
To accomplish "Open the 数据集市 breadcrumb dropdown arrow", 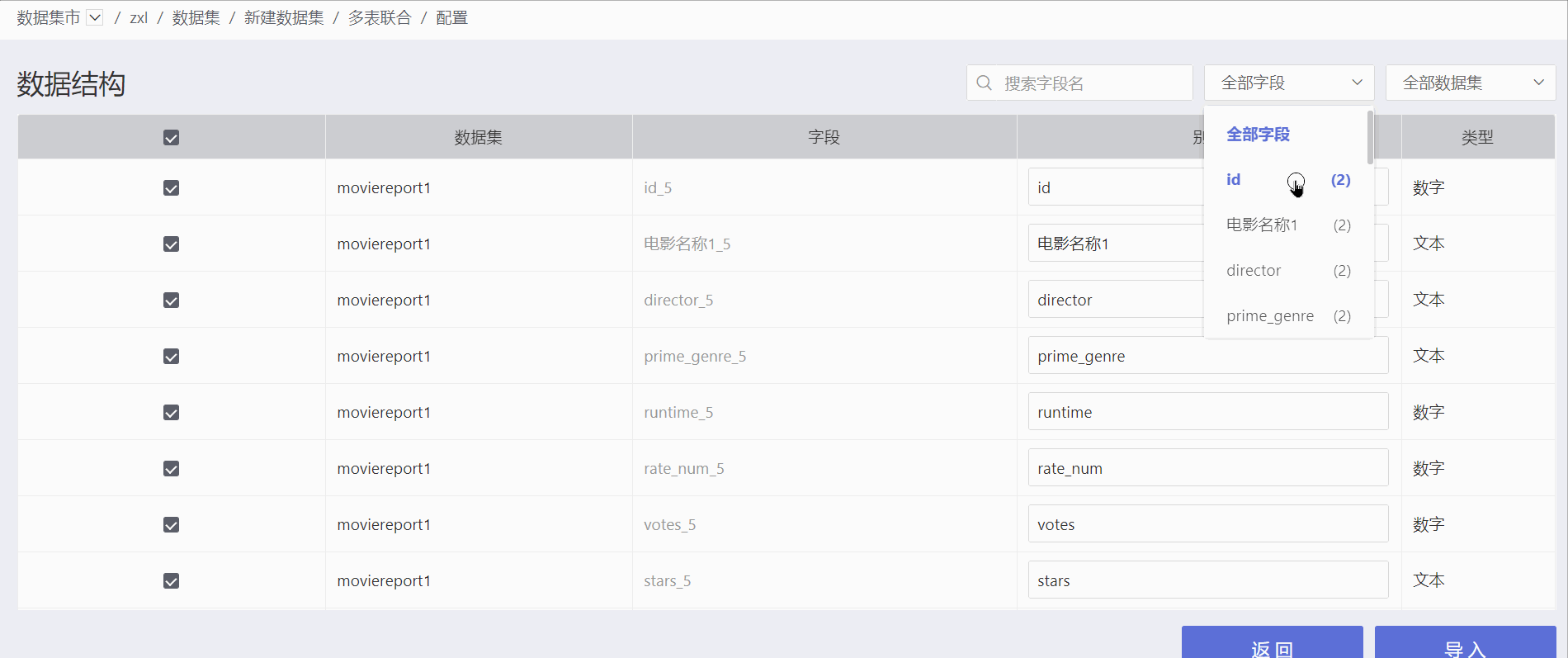I will (x=95, y=17).
